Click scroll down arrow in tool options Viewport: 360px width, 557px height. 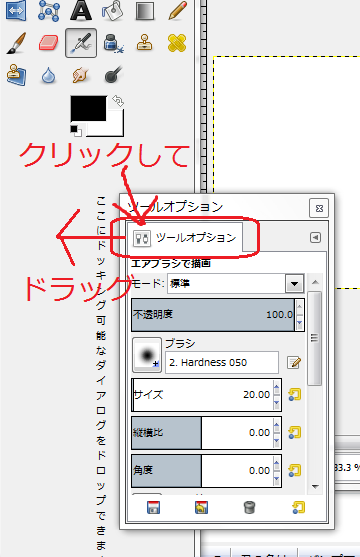[x=315, y=487]
